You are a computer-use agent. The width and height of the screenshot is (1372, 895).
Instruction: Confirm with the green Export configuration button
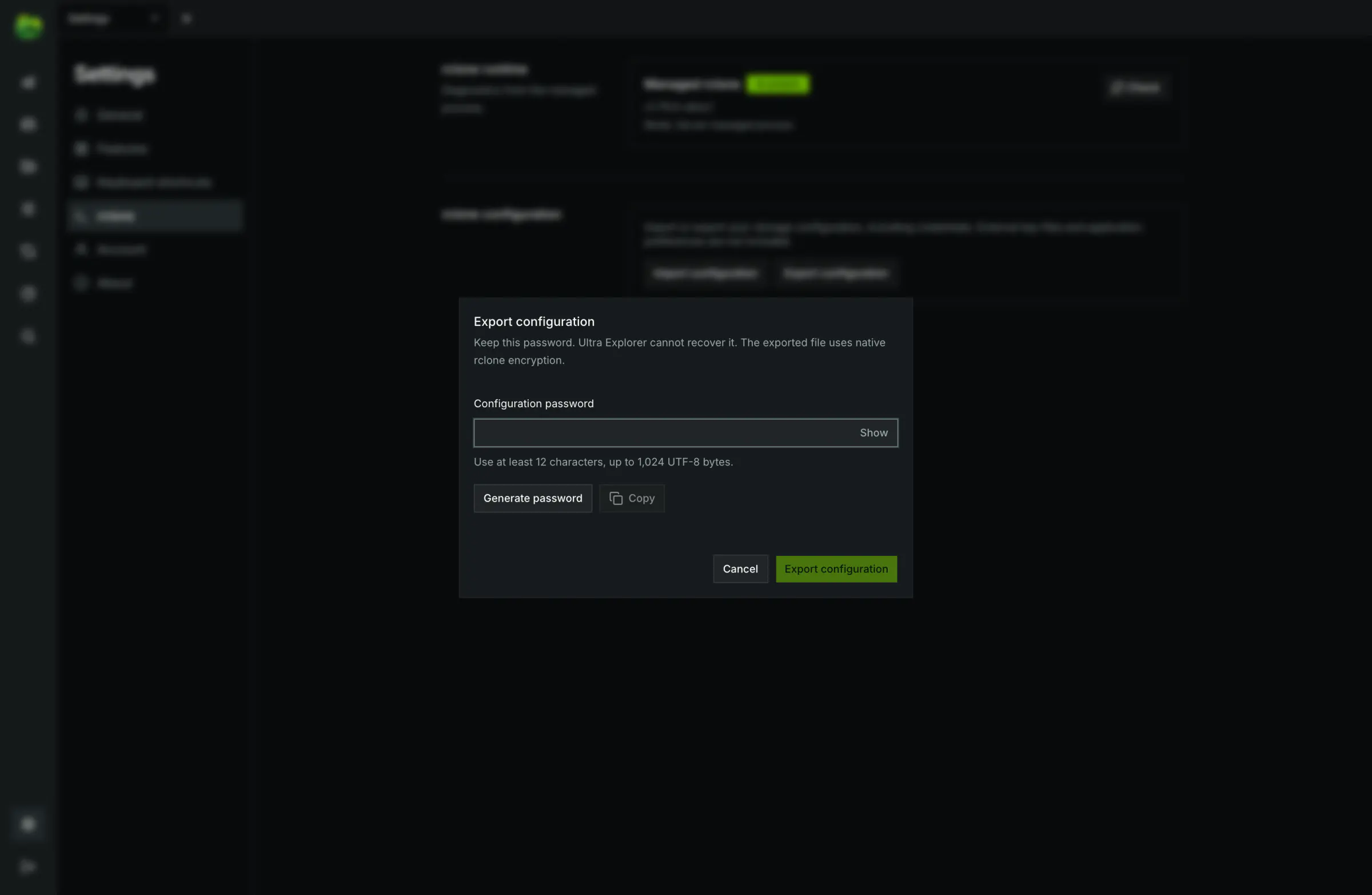tap(836, 569)
